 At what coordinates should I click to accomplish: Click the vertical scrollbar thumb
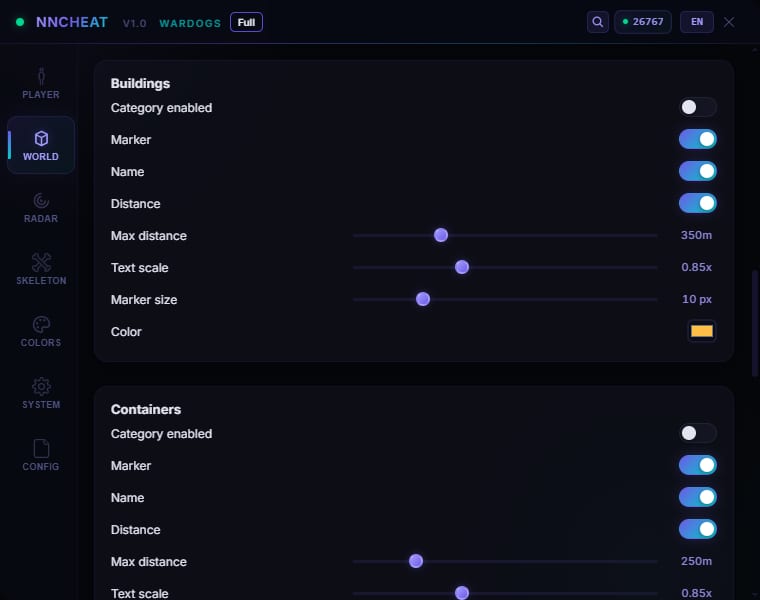755,323
